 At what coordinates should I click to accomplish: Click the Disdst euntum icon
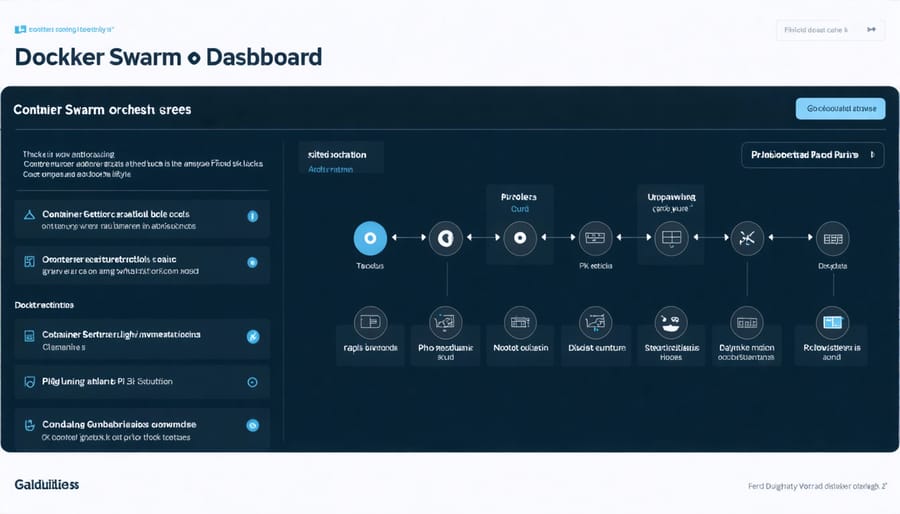pos(595,322)
